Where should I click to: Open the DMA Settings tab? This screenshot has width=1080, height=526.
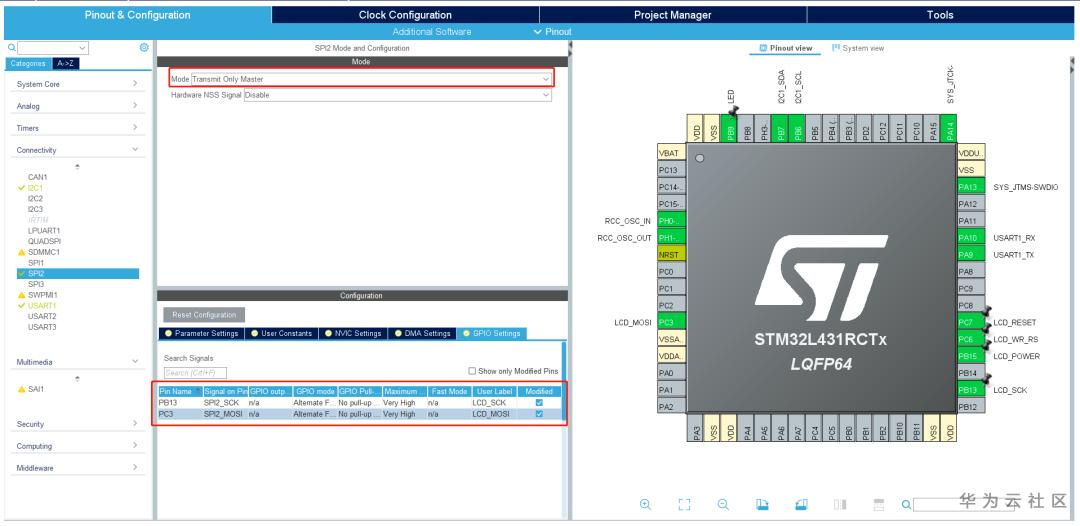click(x=422, y=333)
